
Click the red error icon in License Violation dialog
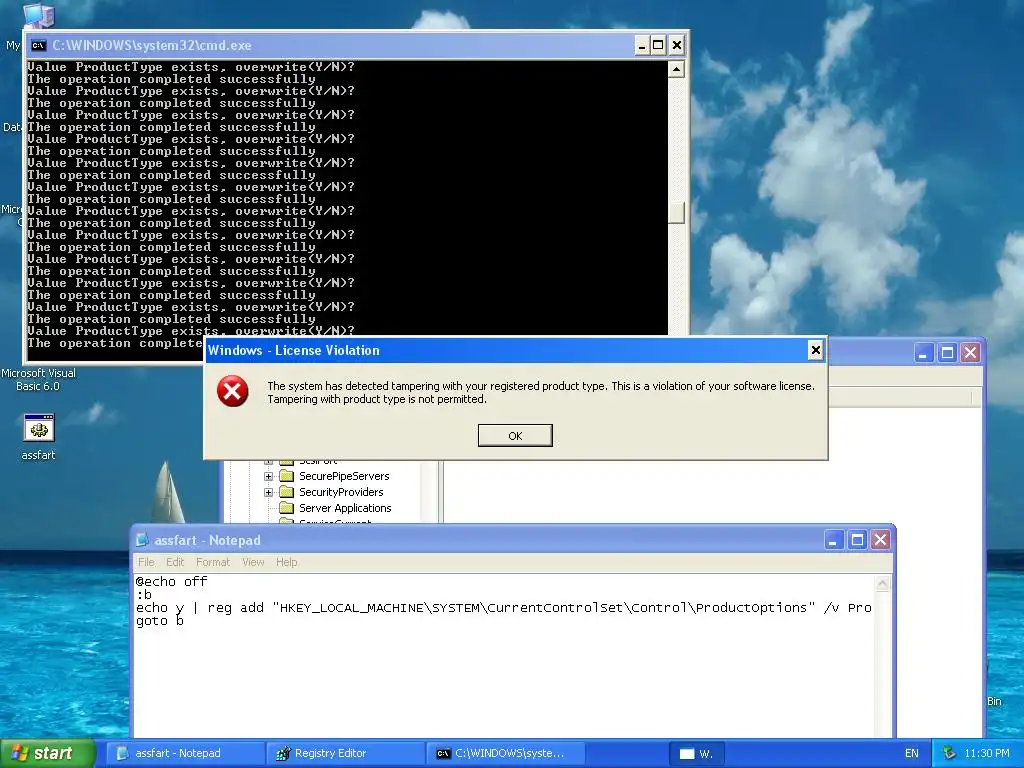coord(232,391)
